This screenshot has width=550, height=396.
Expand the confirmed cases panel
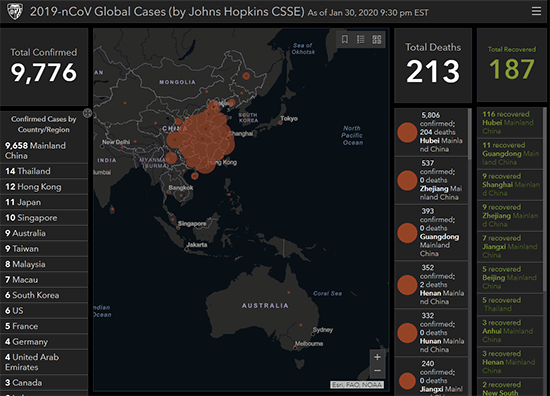(x=87, y=113)
